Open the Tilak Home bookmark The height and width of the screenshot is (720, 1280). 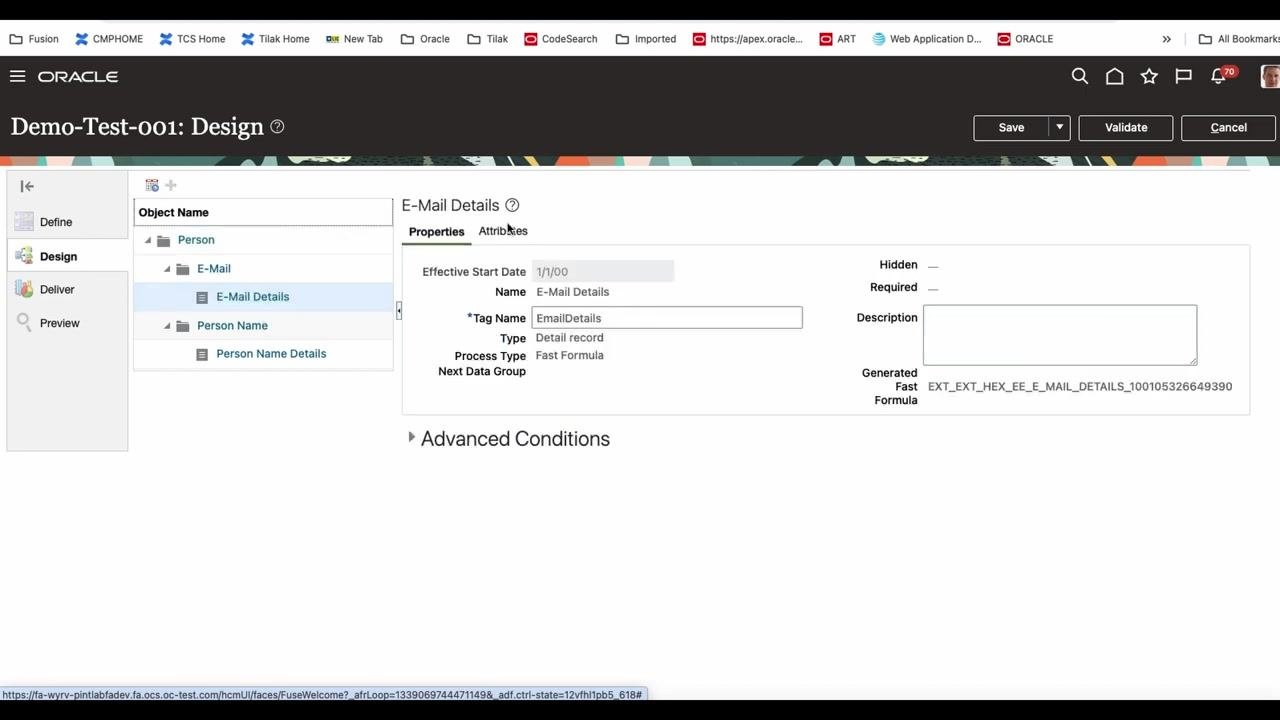pyautogui.click(x=275, y=39)
